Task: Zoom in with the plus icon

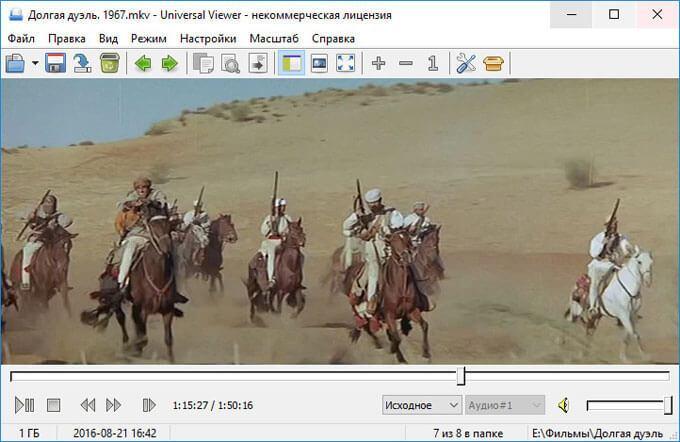Action: tap(379, 63)
